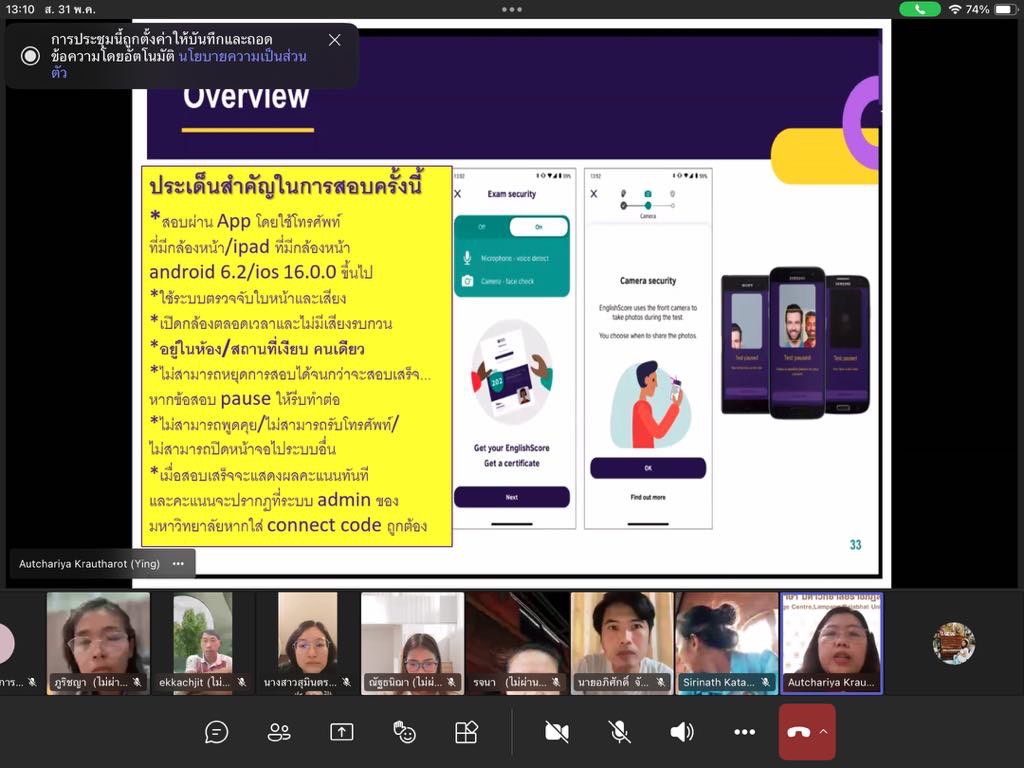The image size is (1024, 768).
Task: Unmute the microphone
Action: point(619,732)
